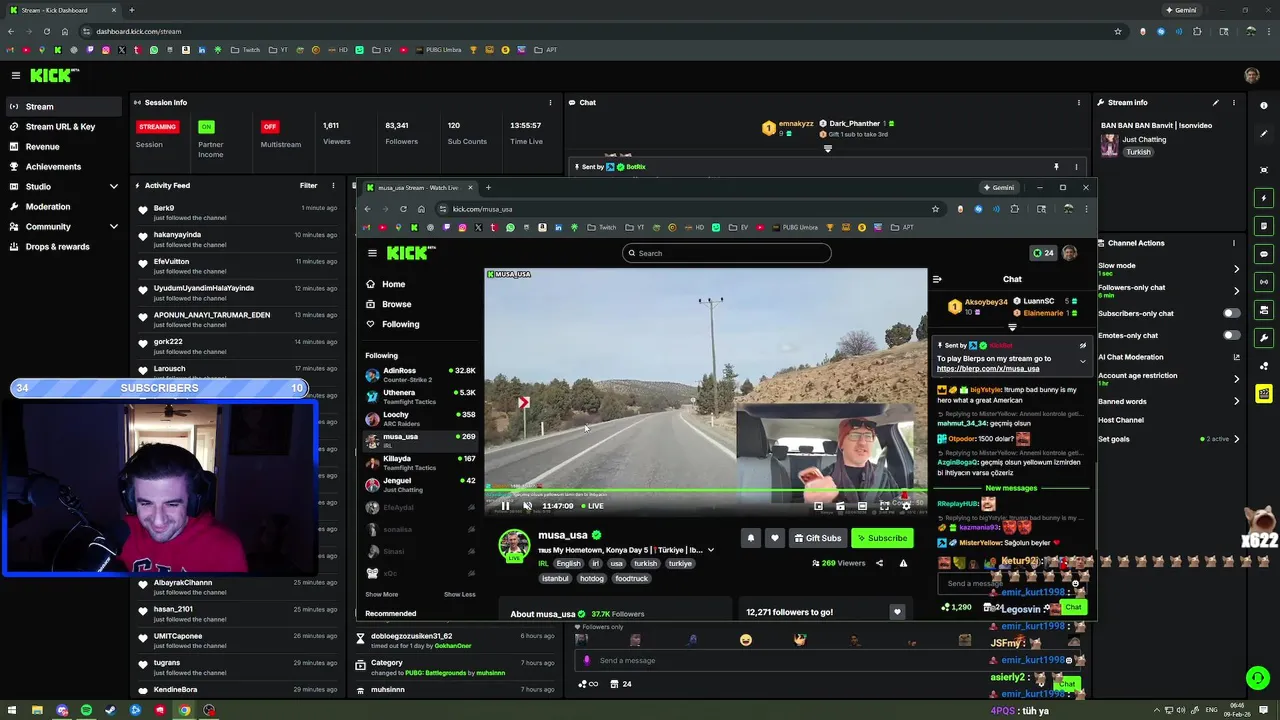The image size is (1280, 720).
Task: Open kick.com hamburger menu
Action: click(372, 253)
